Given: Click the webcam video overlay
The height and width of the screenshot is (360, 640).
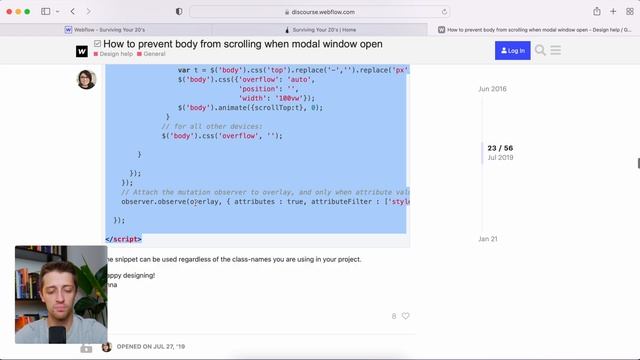Looking at the screenshot, I should [x=61, y=295].
